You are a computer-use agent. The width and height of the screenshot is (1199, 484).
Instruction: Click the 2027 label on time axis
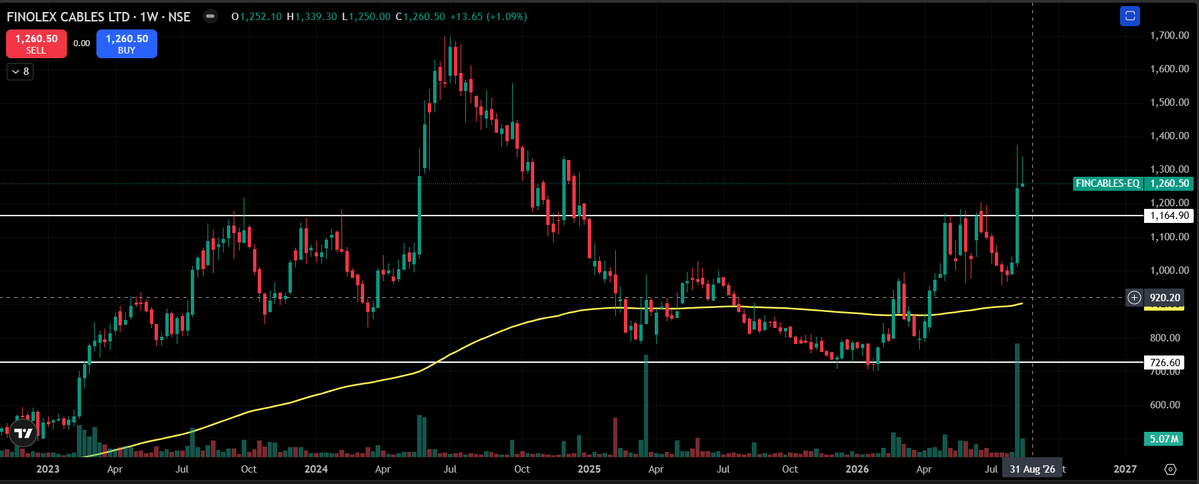[x=1125, y=468]
